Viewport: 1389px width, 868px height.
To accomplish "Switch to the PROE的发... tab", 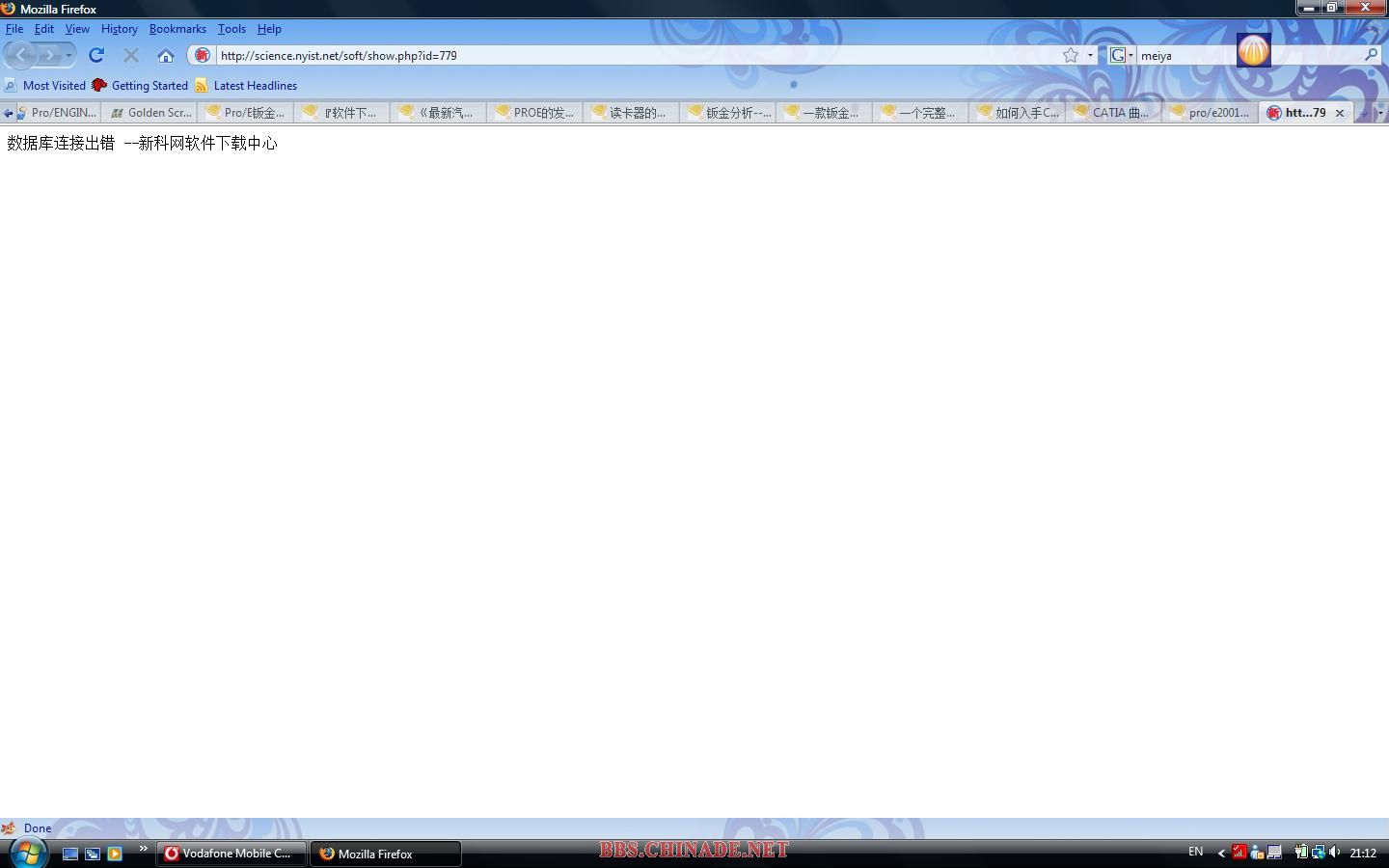I will (x=535, y=113).
